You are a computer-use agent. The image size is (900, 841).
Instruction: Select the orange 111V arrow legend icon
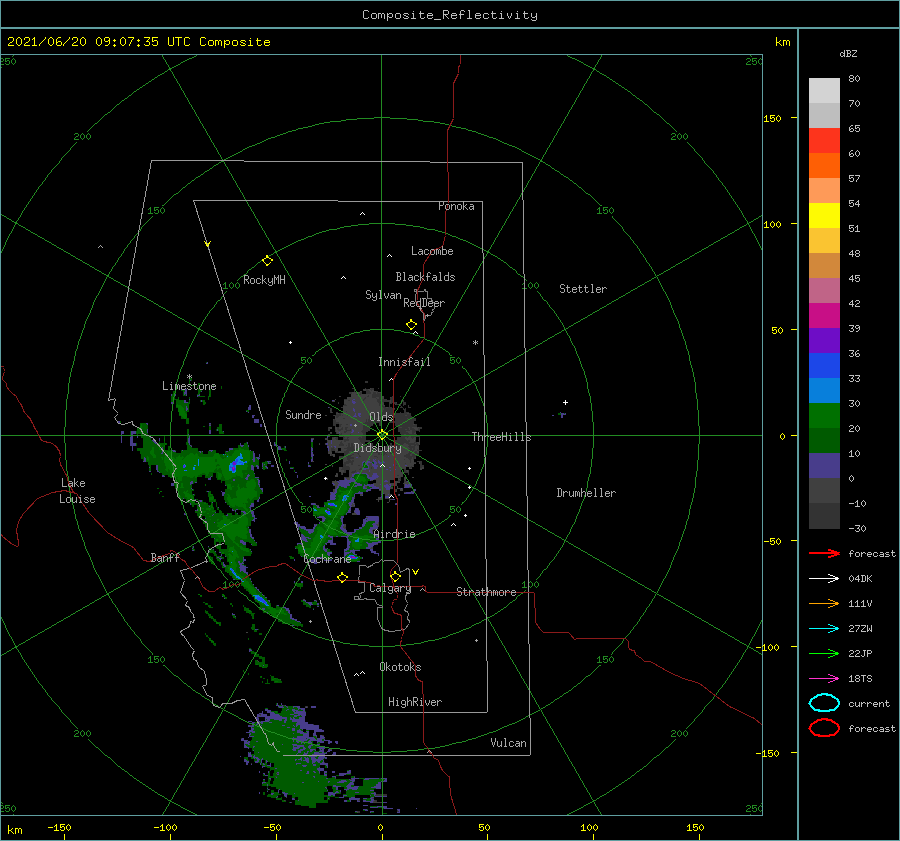tap(824, 603)
